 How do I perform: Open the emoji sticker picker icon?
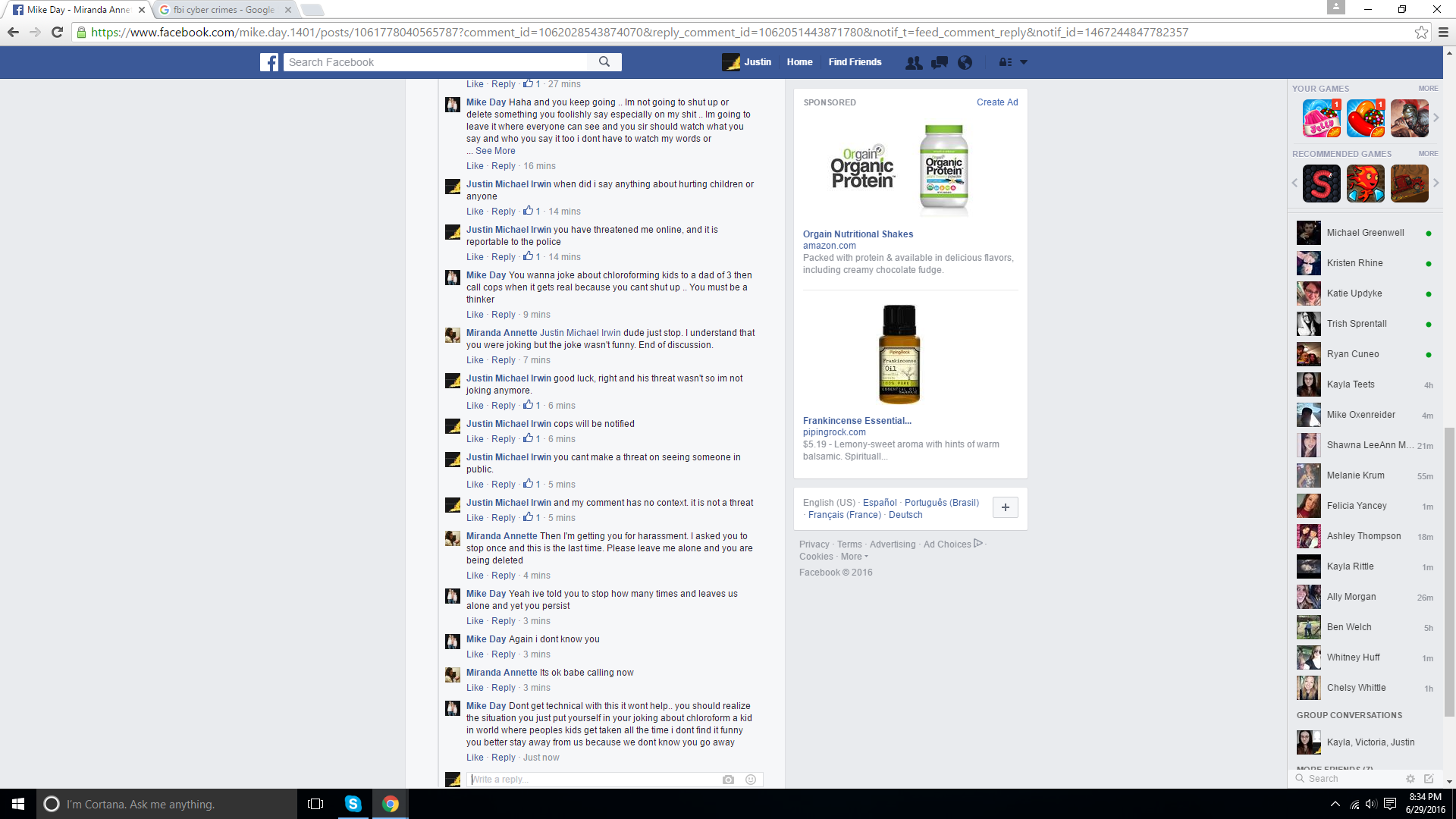(751, 780)
